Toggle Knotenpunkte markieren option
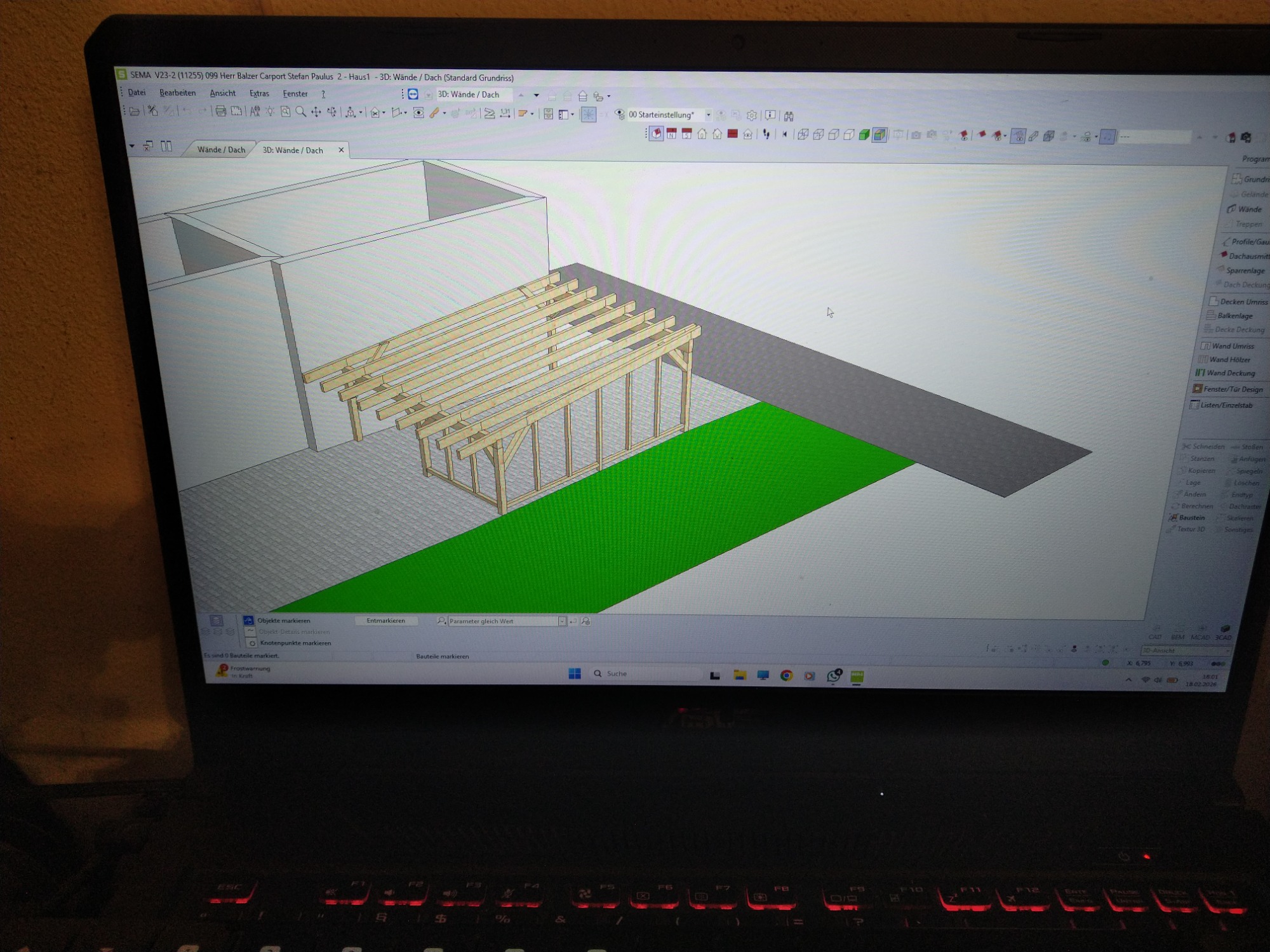The image size is (1270, 952). [x=252, y=643]
